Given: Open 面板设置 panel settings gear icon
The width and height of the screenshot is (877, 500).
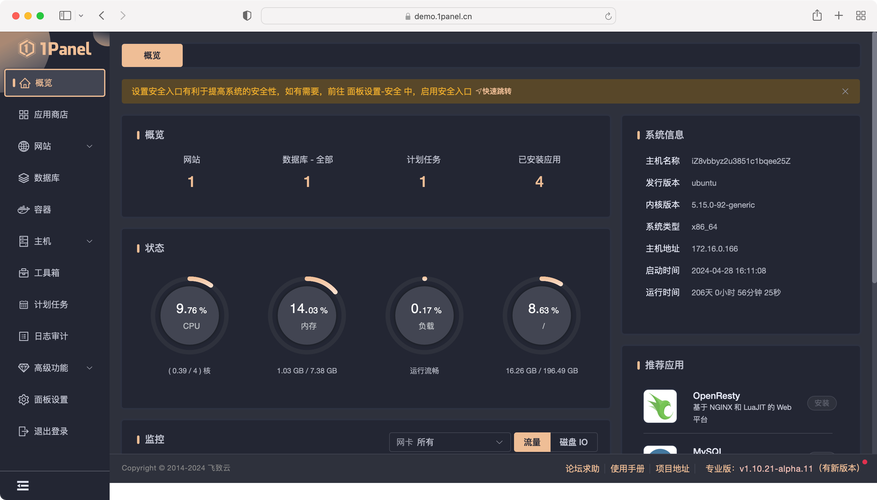Looking at the screenshot, I should [24, 400].
